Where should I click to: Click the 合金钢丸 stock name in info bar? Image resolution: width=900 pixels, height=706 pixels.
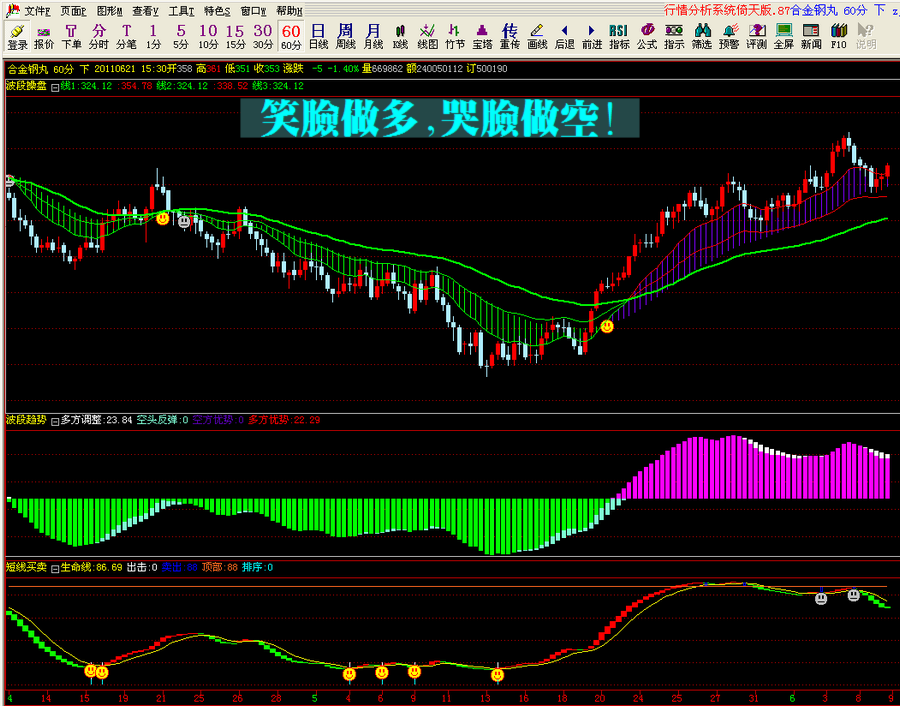28,69
